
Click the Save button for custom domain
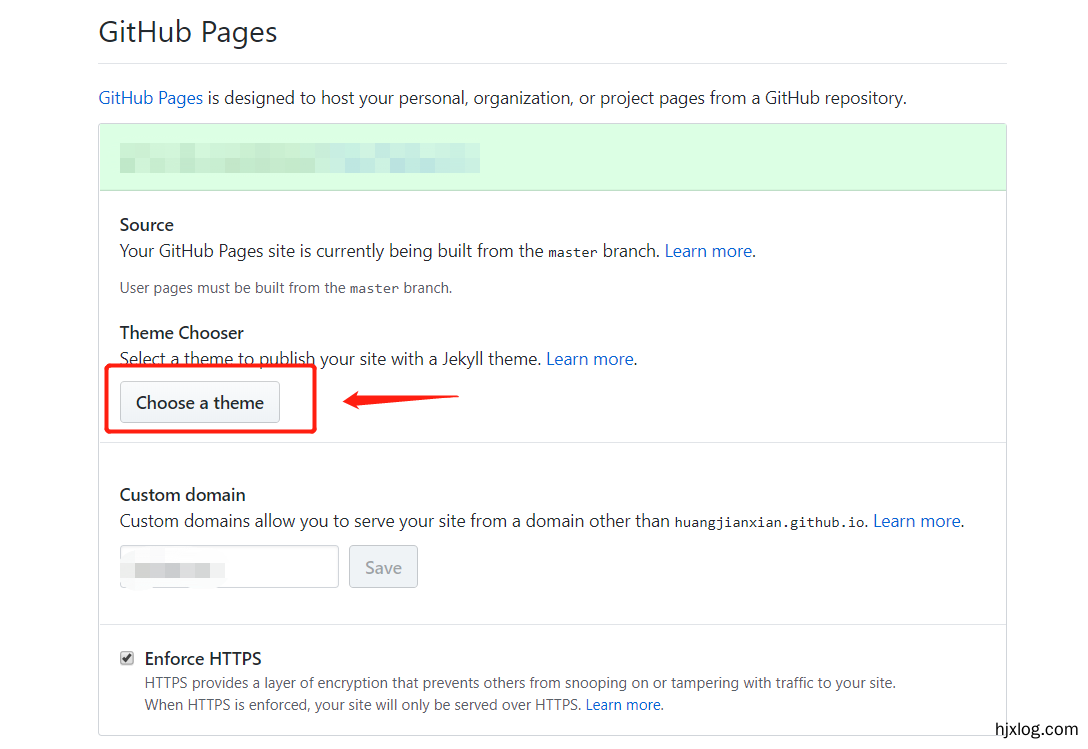(383, 566)
